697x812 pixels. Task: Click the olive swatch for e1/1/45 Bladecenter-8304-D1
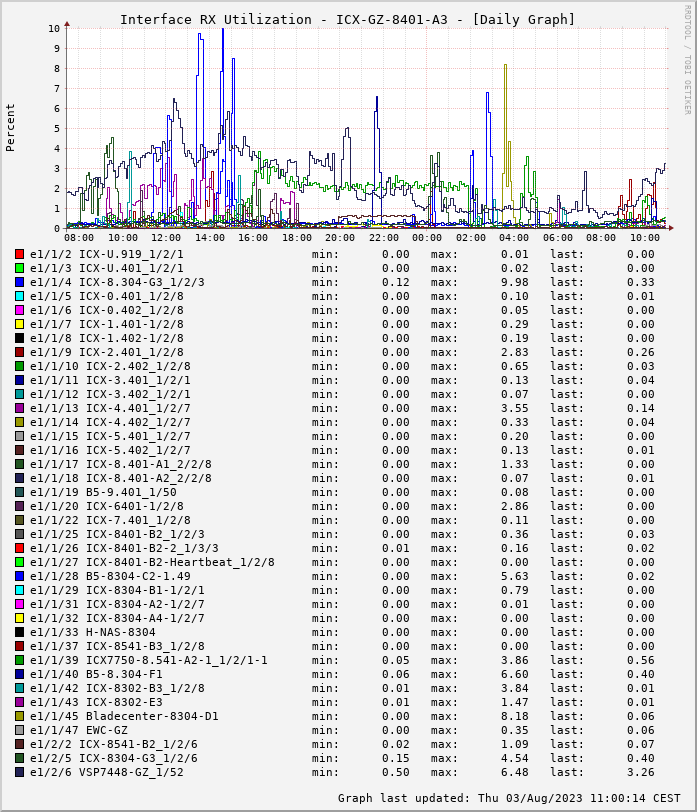[x=20, y=716]
